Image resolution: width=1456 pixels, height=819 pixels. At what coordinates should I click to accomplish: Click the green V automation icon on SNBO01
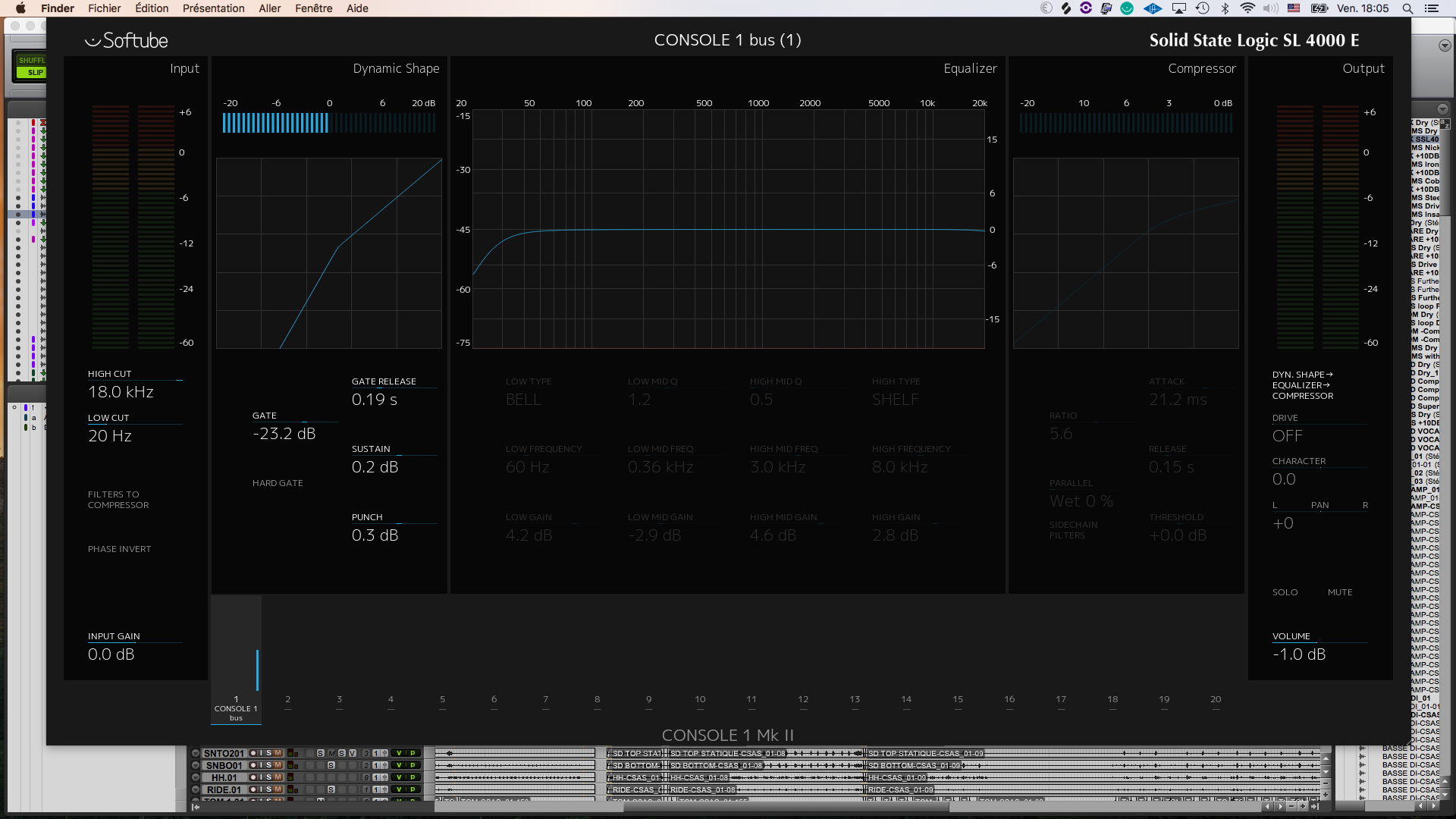(x=399, y=767)
